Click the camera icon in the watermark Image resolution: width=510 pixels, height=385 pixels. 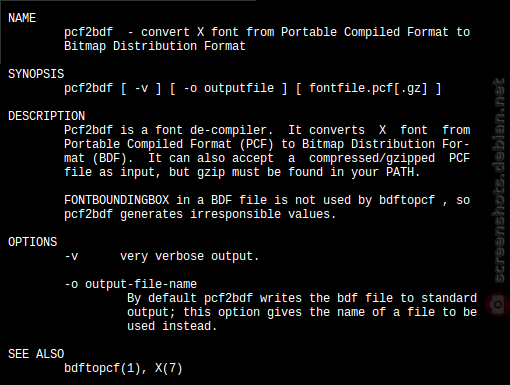(498, 304)
